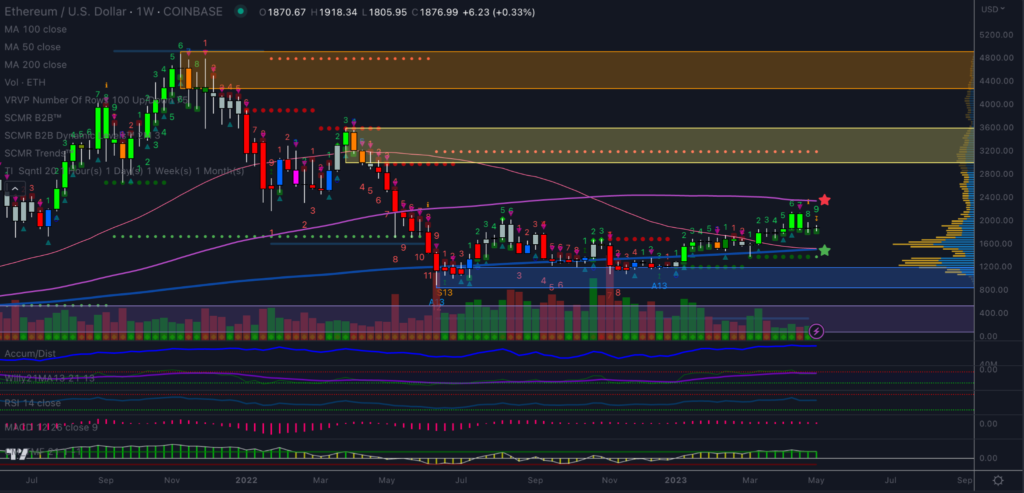
Task: Click the 4000.00 price axis label
Action: click(x=995, y=104)
